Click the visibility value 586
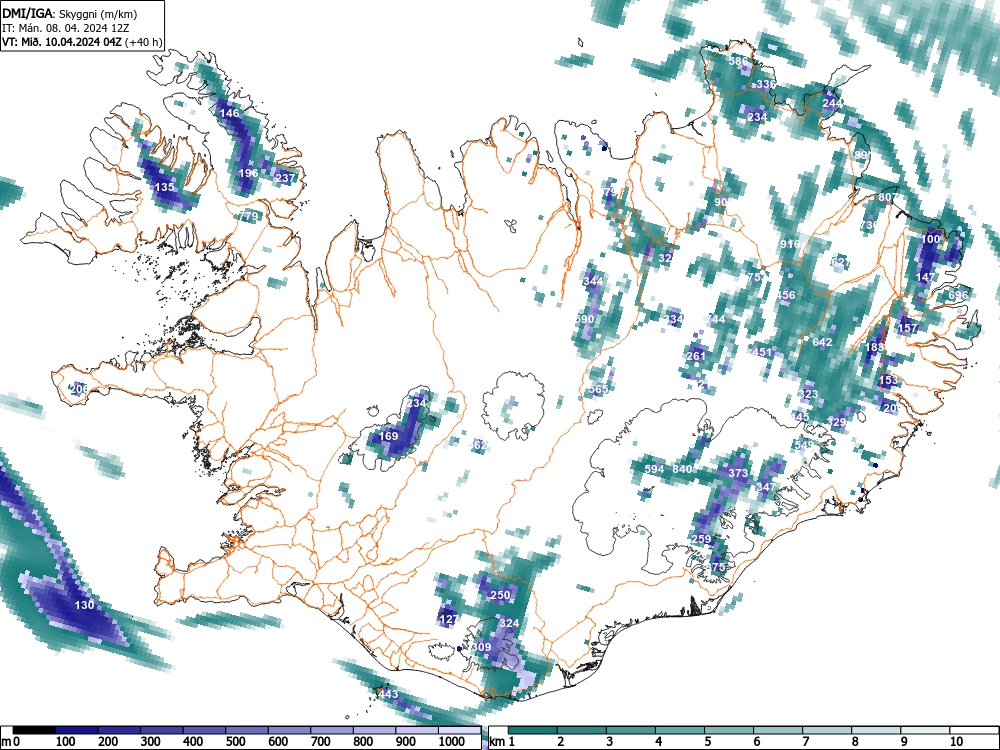The height and width of the screenshot is (750, 1000). coord(738,62)
